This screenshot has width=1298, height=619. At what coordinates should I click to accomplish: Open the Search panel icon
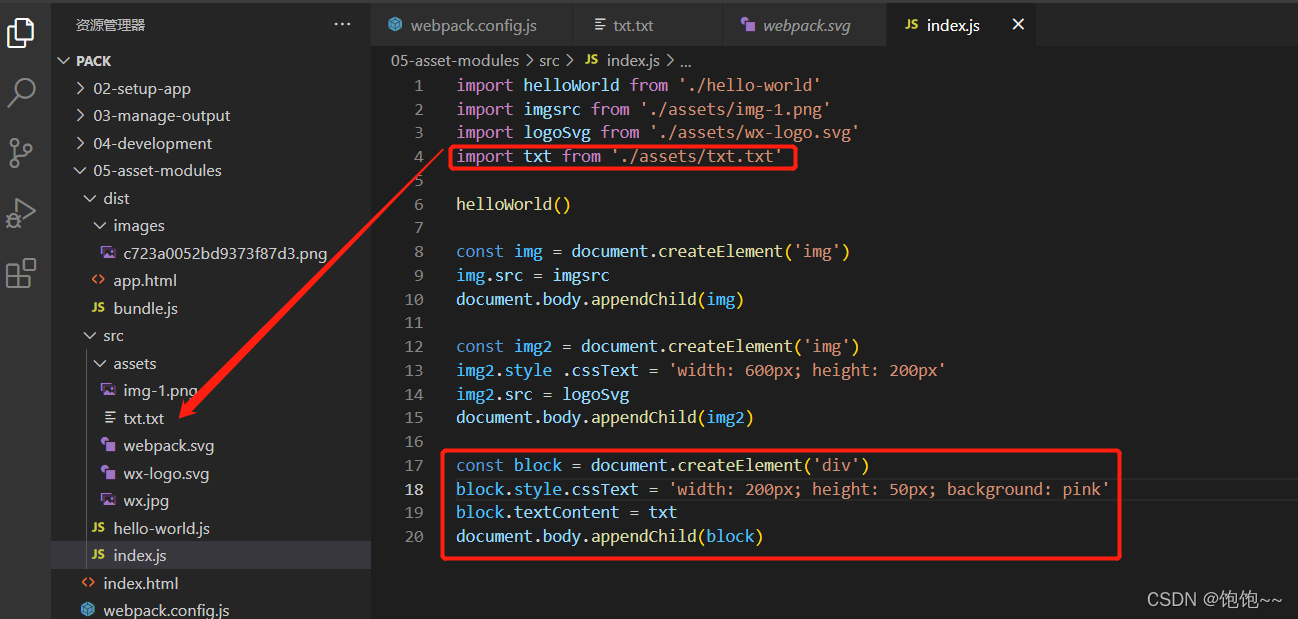pyautogui.click(x=22, y=92)
